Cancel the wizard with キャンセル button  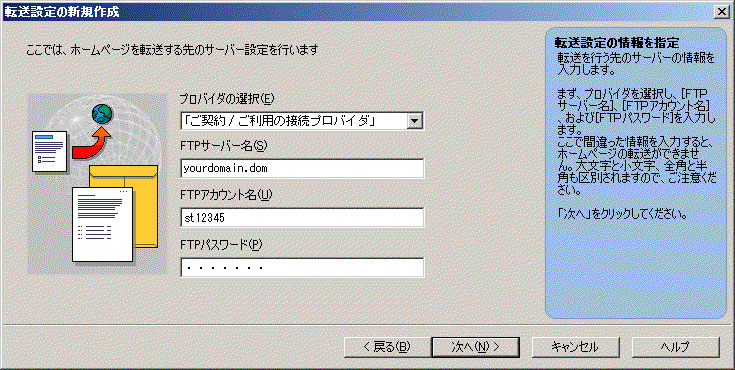pos(575,347)
